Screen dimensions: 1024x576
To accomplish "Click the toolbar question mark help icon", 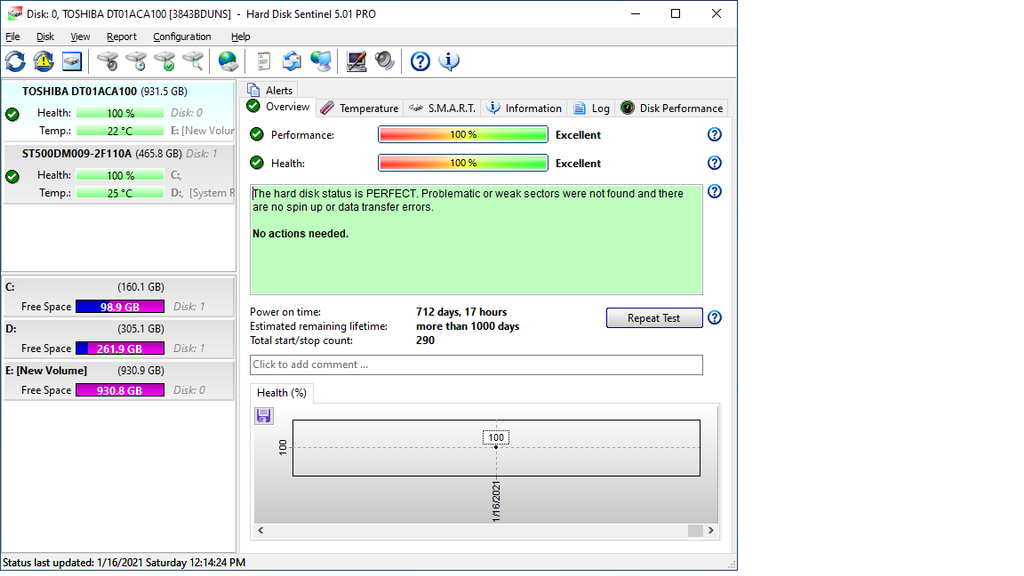I will [420, 61].
